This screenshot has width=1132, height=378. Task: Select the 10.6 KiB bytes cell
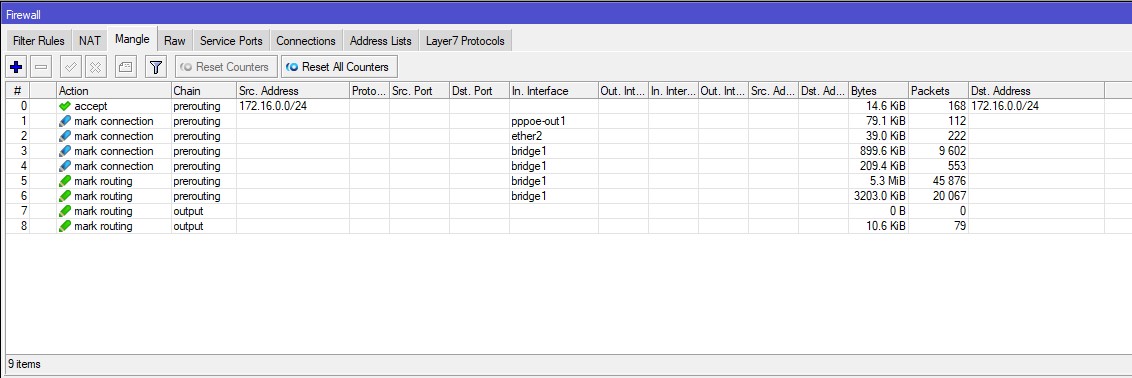[x=878, y=227]
